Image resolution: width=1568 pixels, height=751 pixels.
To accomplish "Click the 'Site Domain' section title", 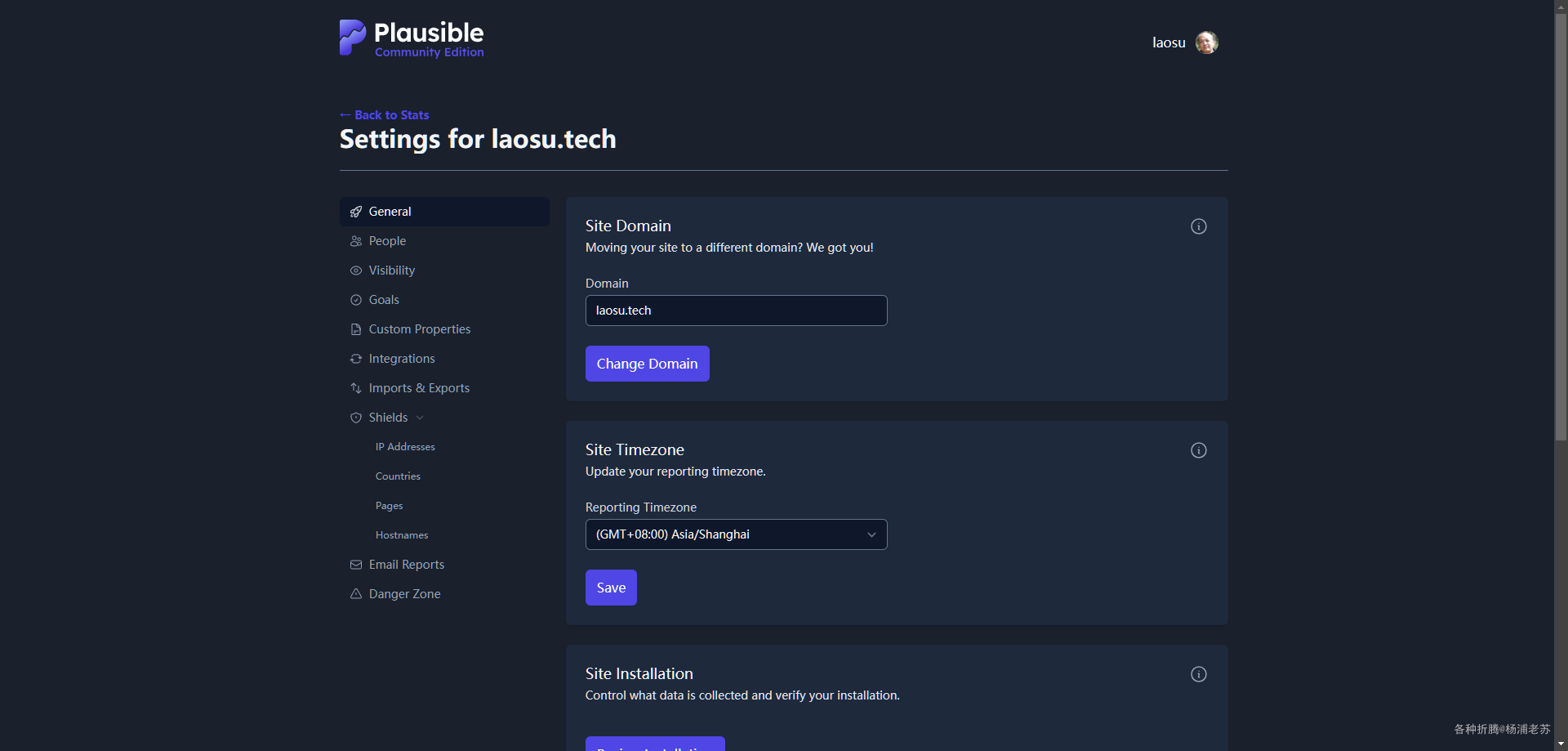I will pyautogui.click(x=628, y=226).
